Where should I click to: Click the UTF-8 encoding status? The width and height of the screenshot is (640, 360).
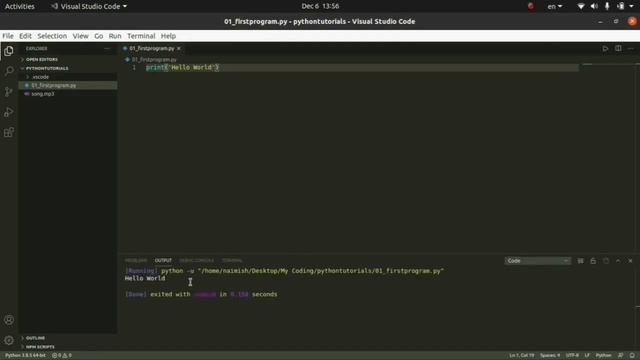point(572,356)
